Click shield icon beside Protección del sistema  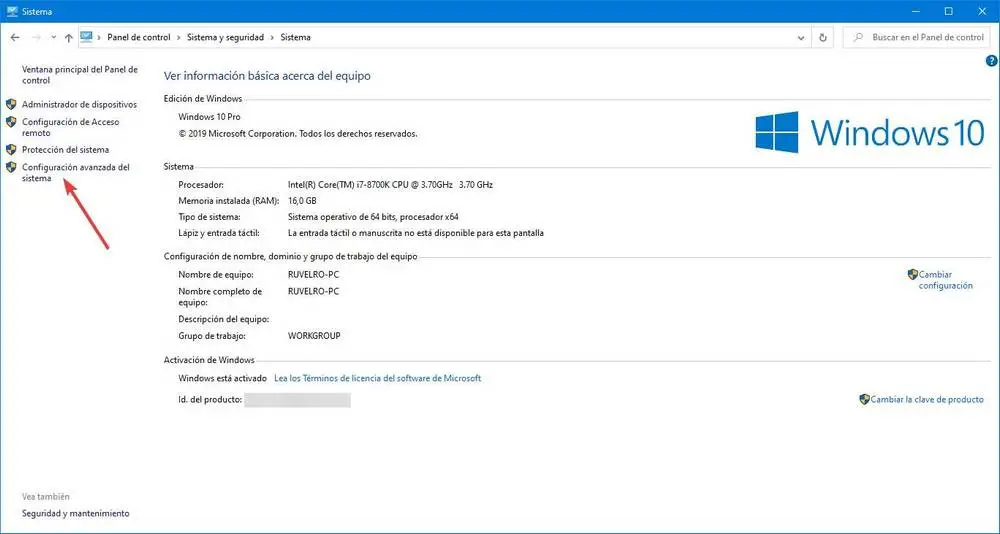[x=11, y=150]
